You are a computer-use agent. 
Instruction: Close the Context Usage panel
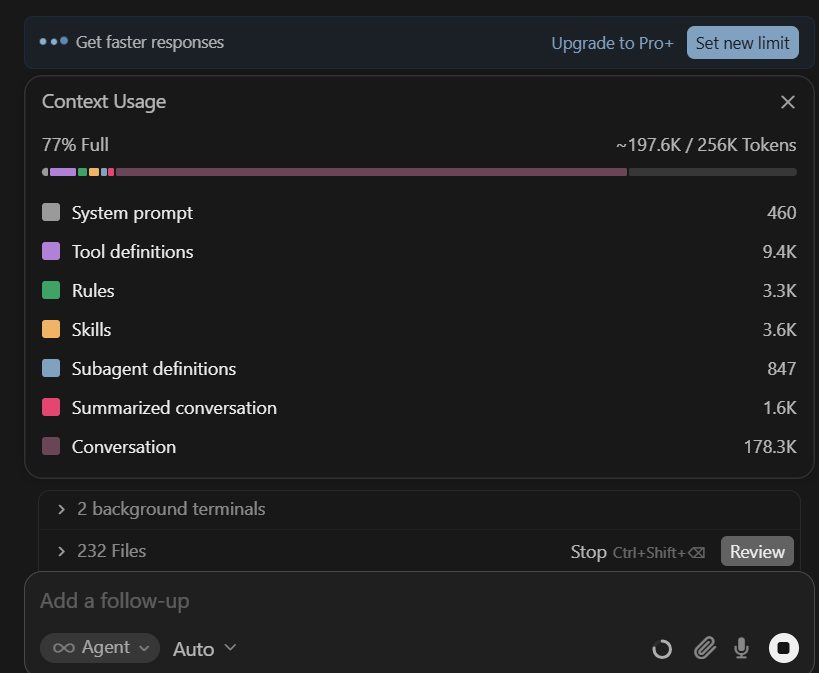tap(788, 102)
